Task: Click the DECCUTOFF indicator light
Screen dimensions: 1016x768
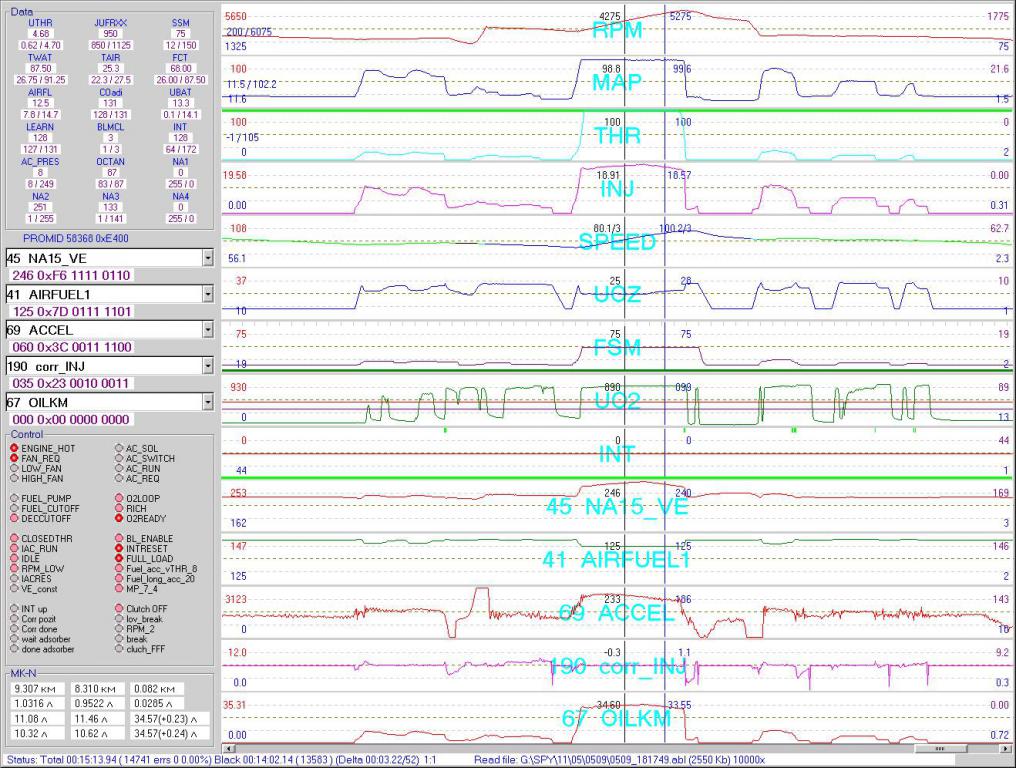Action: pos(14,518)
